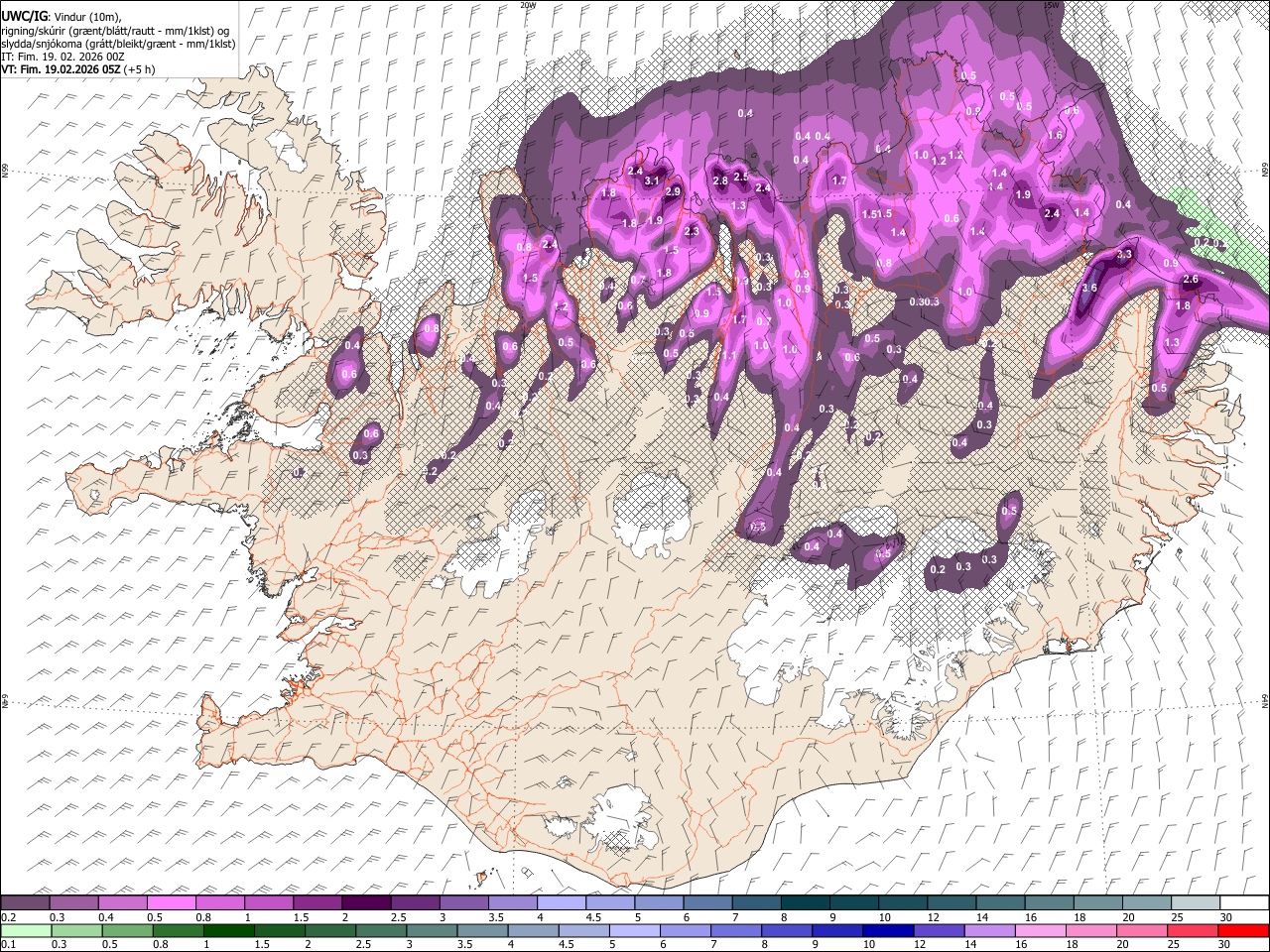This screenshot has width=1270, height=952.
Task: Click the dark grey-purple 0.2–0.3 snow legend swatch
Action: [26, 903]
